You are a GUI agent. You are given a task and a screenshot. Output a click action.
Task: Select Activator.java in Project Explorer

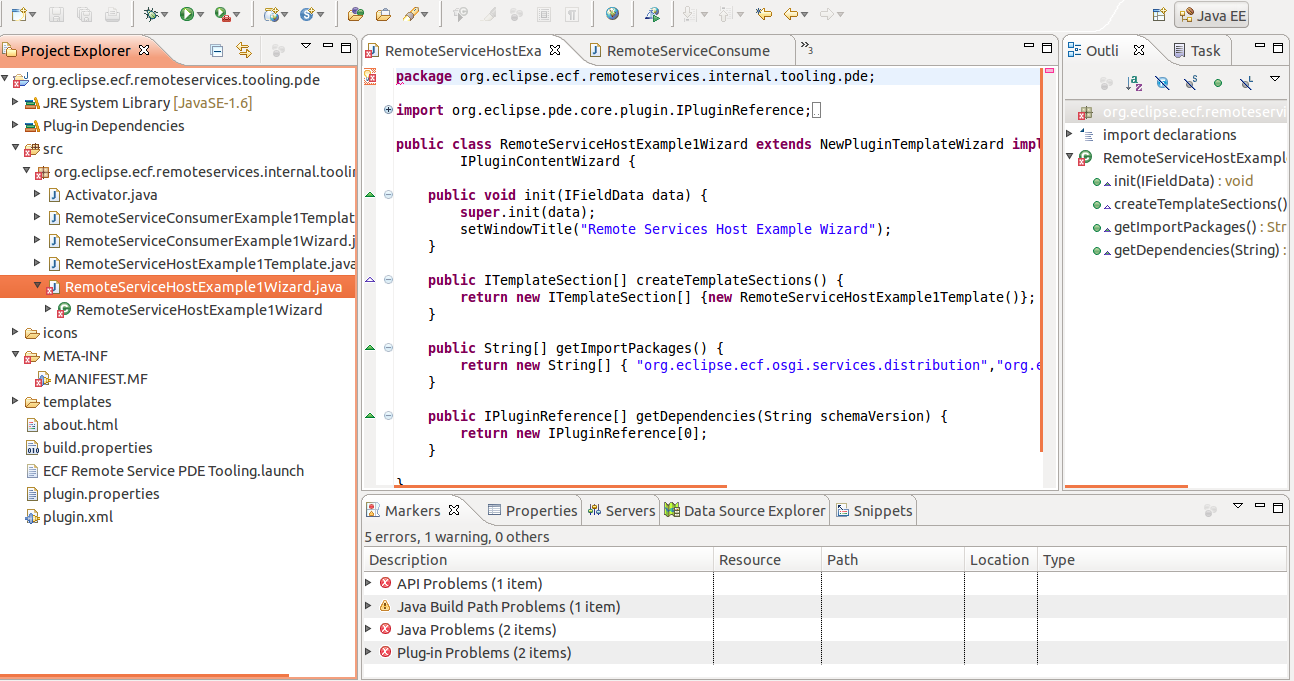[x=111, y=194]
